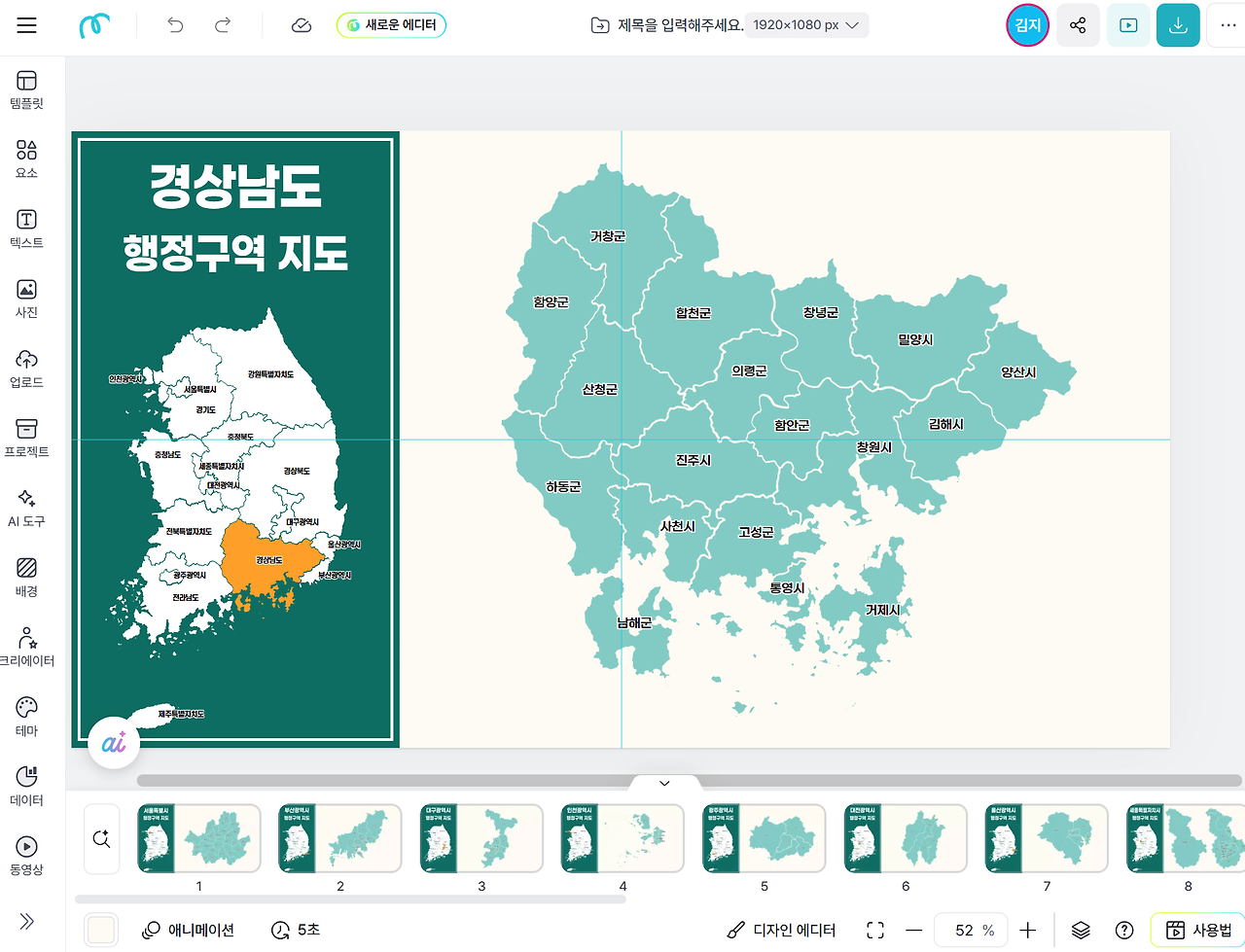Open the 테마 theme panel
The image size is (1245, 952).
coord(26,718)
